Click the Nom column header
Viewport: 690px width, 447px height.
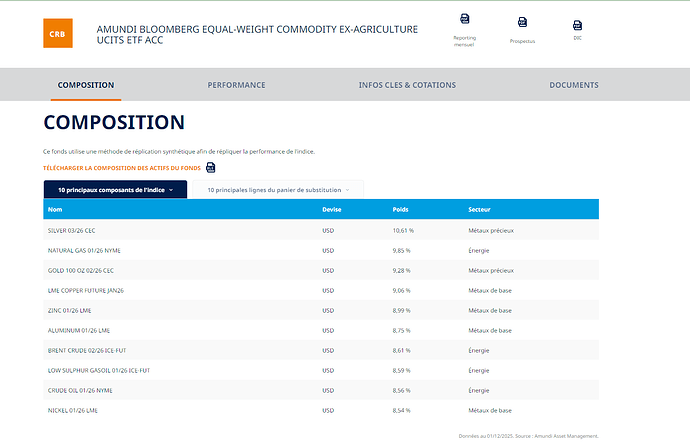point(55,210)
